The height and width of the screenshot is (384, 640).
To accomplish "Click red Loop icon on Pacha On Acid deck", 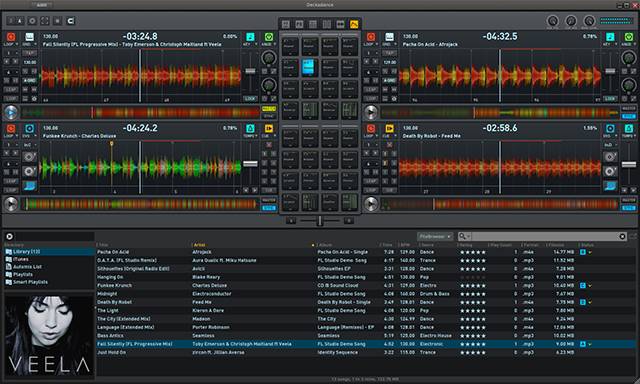I will 371,37.
